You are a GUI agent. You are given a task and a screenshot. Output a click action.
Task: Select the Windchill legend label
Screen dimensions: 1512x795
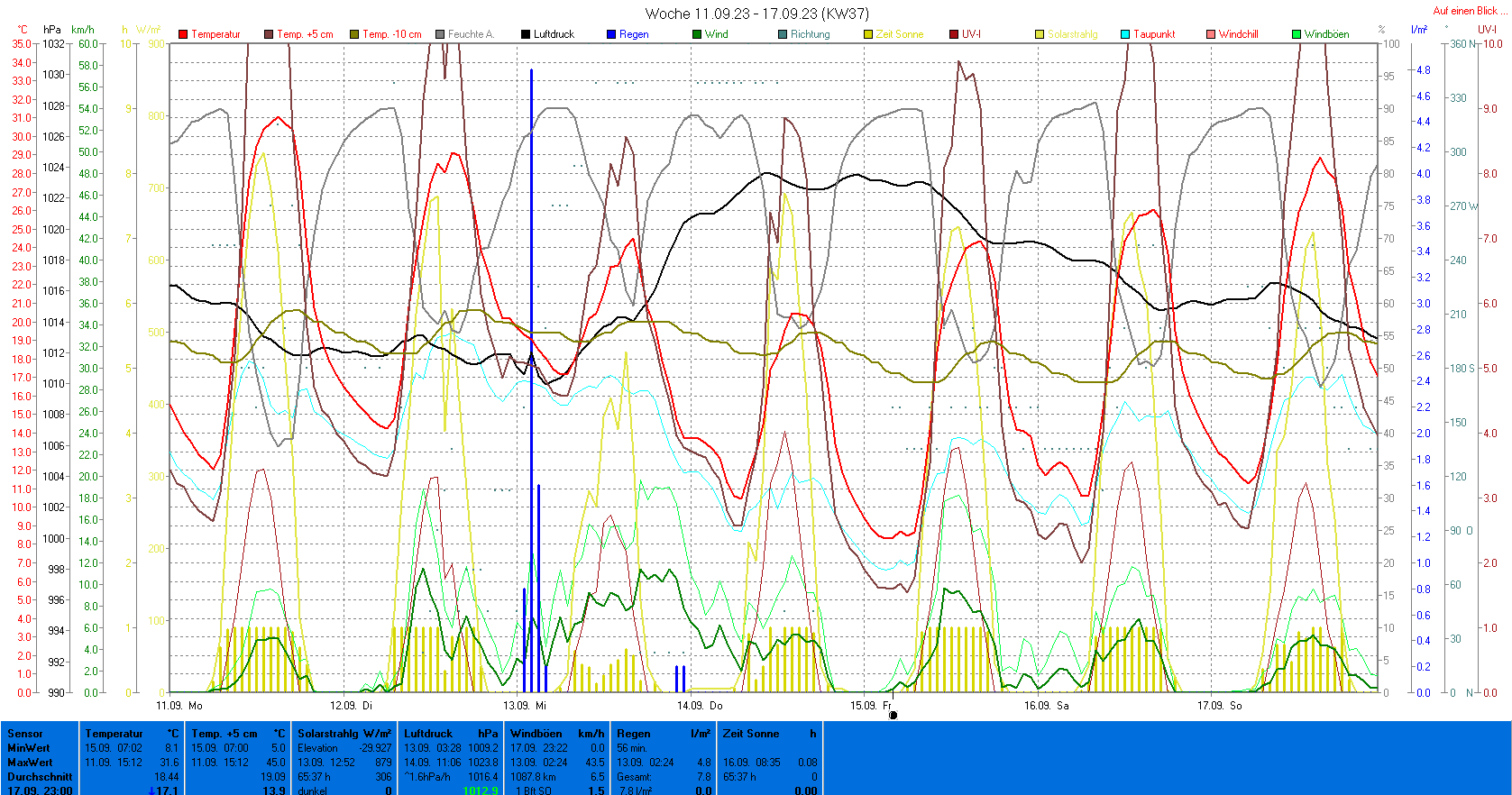[x=1239, y=34]
